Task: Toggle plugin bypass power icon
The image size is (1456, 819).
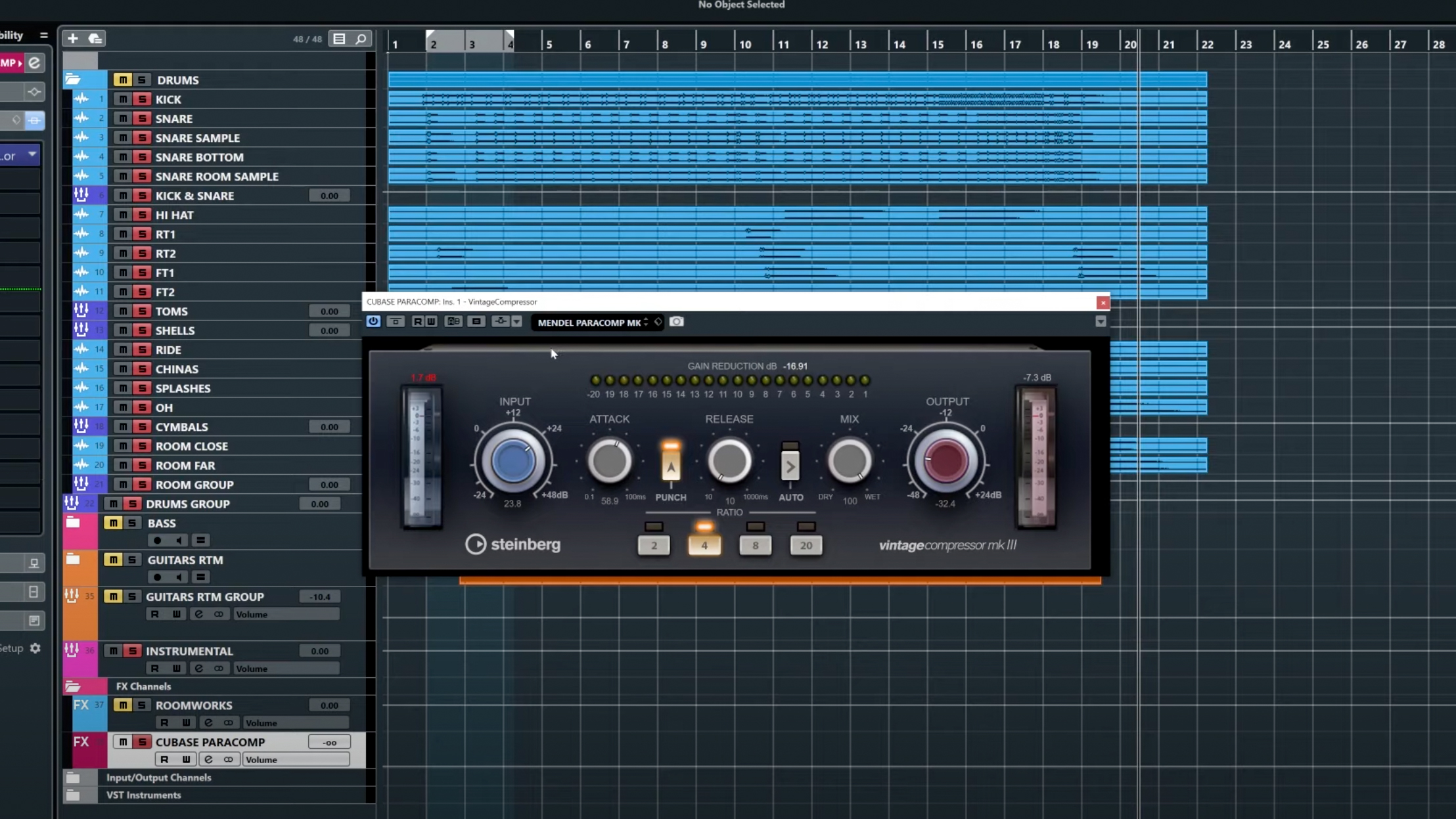Action: [x=374, y=322]
